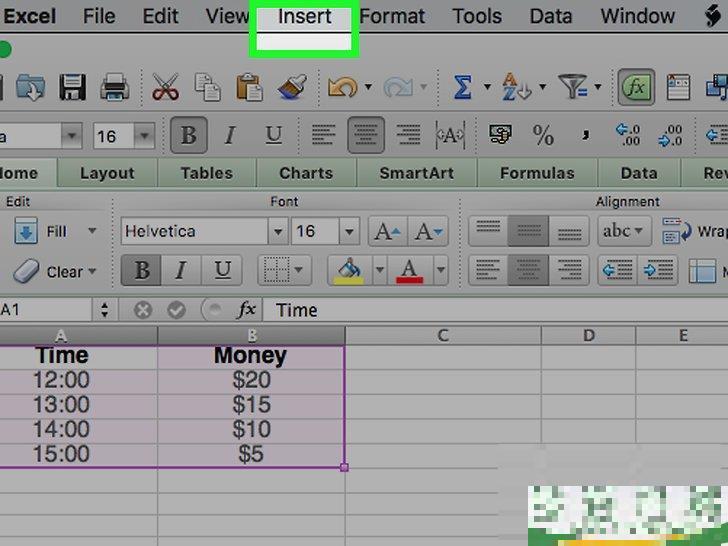Switch to the Charts ribbon tab
This screenshot has width=728, height=546.
306,173
